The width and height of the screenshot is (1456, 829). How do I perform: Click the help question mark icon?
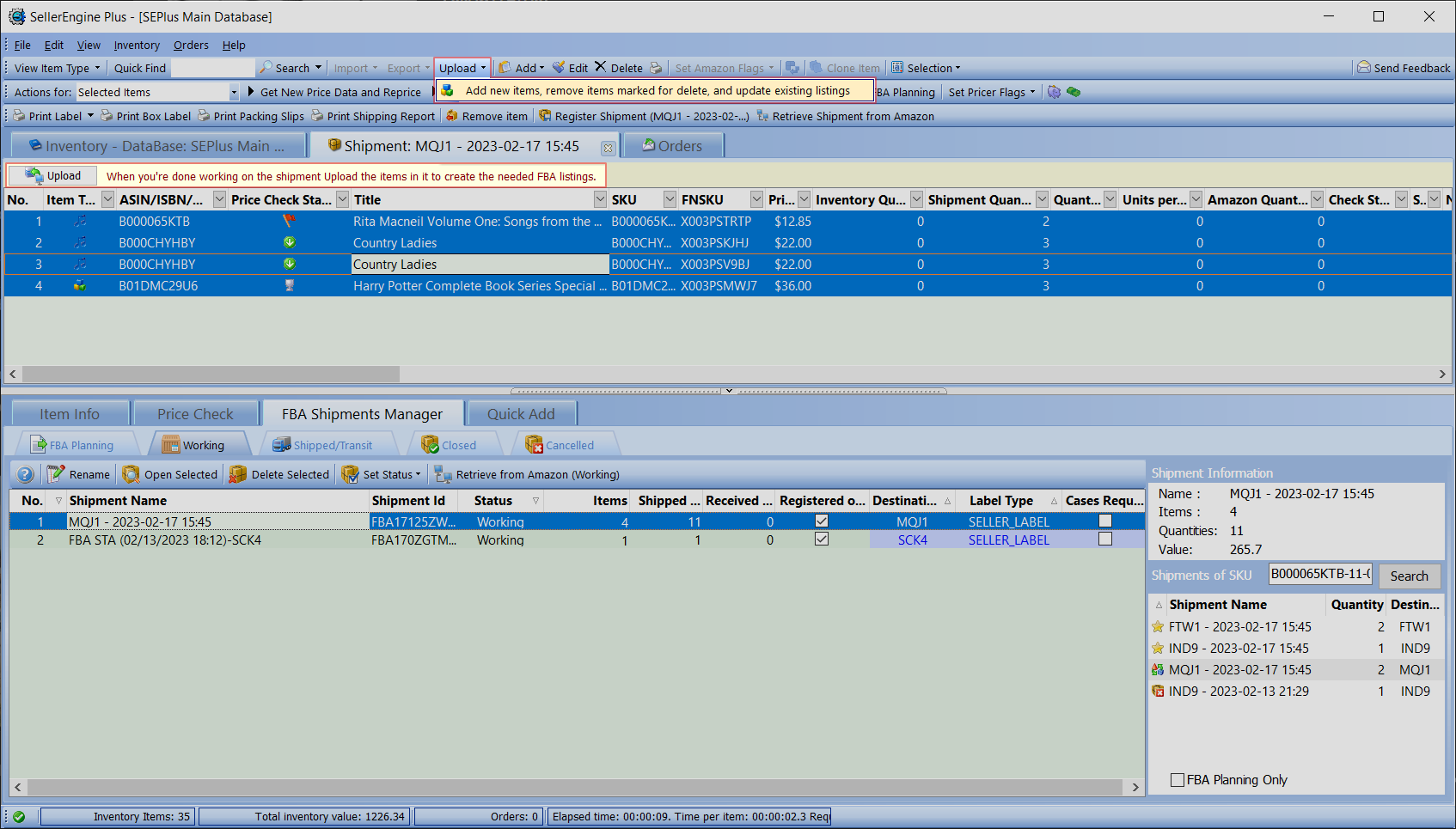pos(26,474)
